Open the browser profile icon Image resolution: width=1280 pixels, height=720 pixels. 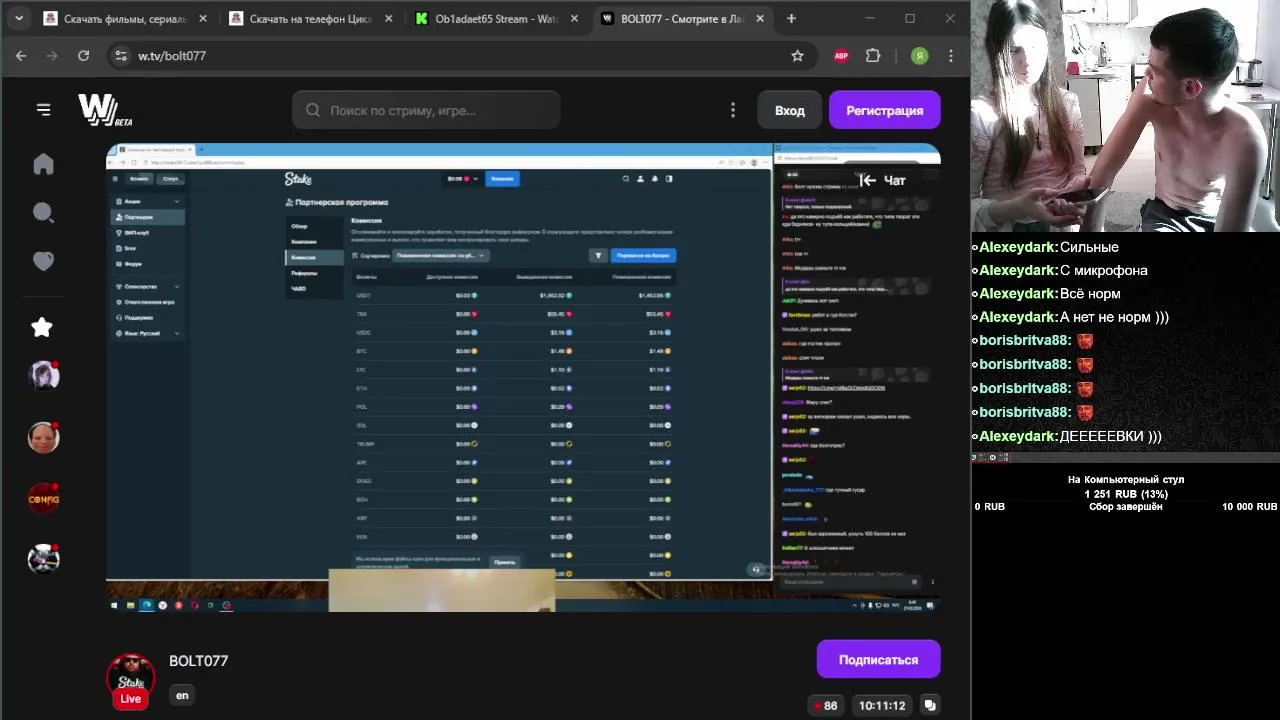click(919, 56)
